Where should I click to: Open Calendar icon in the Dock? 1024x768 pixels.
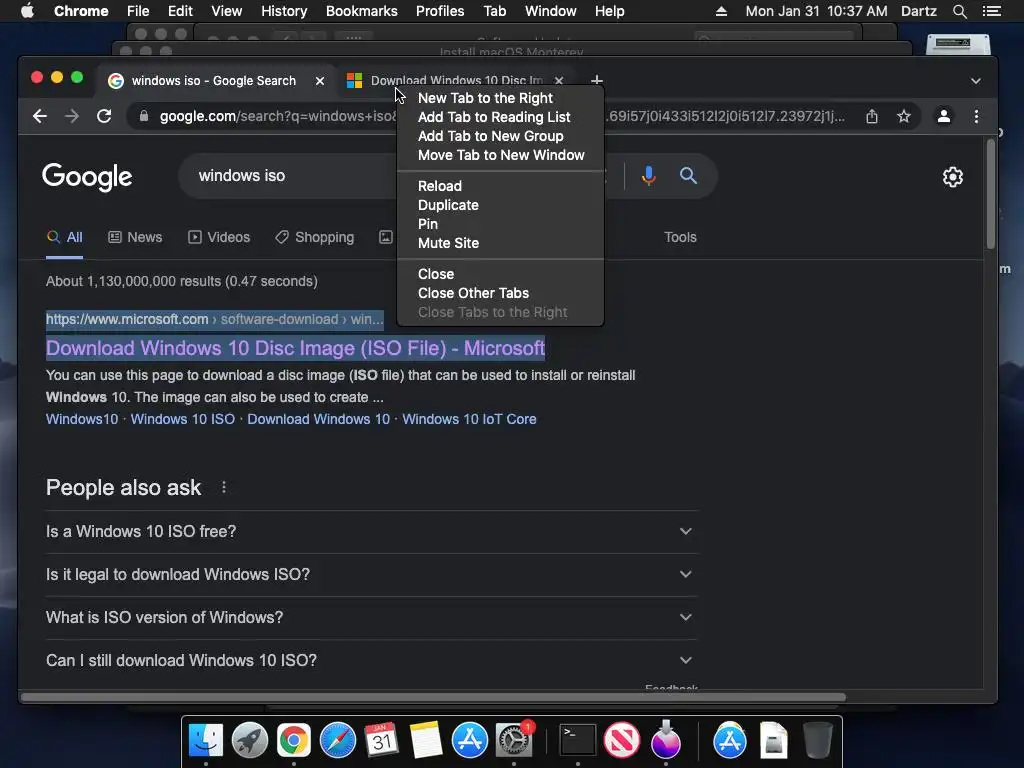pos(381,741)
